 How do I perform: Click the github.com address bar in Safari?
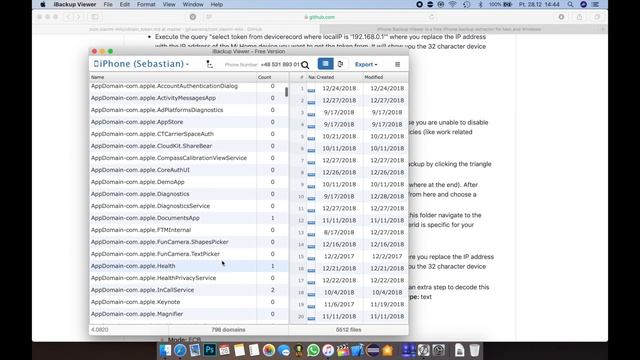coord(320,17)
